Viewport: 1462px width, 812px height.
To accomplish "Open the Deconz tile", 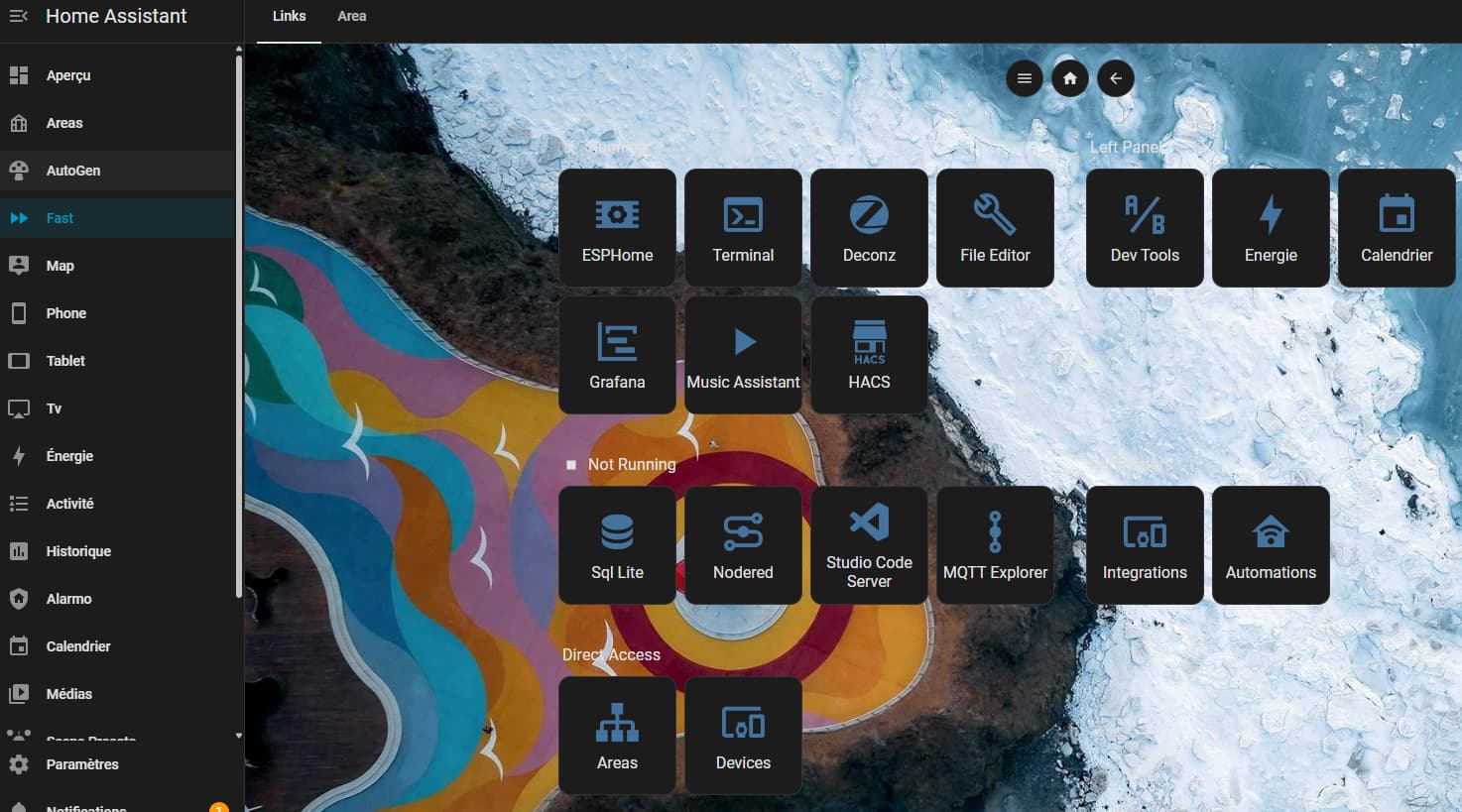I will (x=869, y=228).
